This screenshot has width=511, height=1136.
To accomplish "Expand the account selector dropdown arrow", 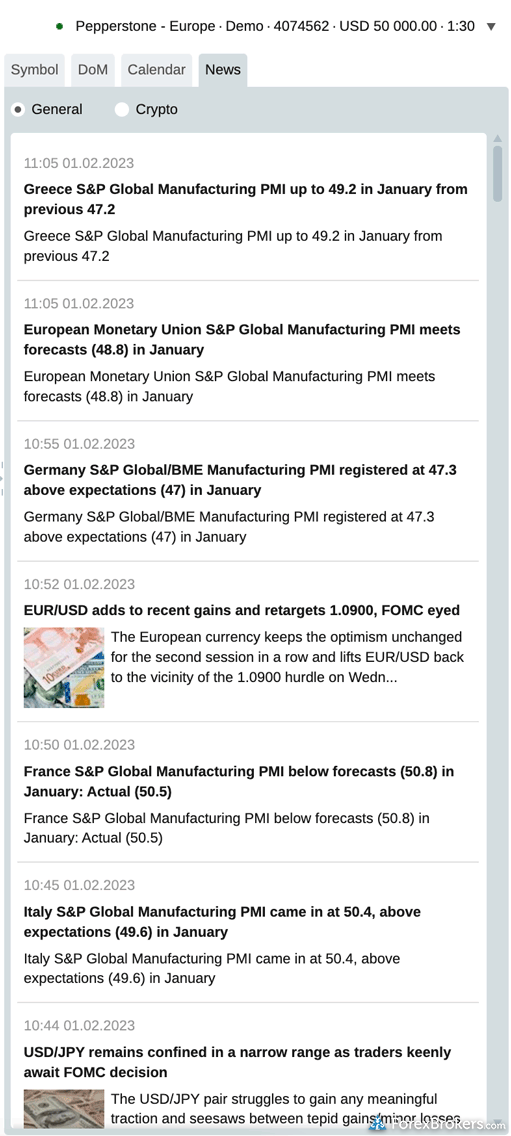I will 491,27.
